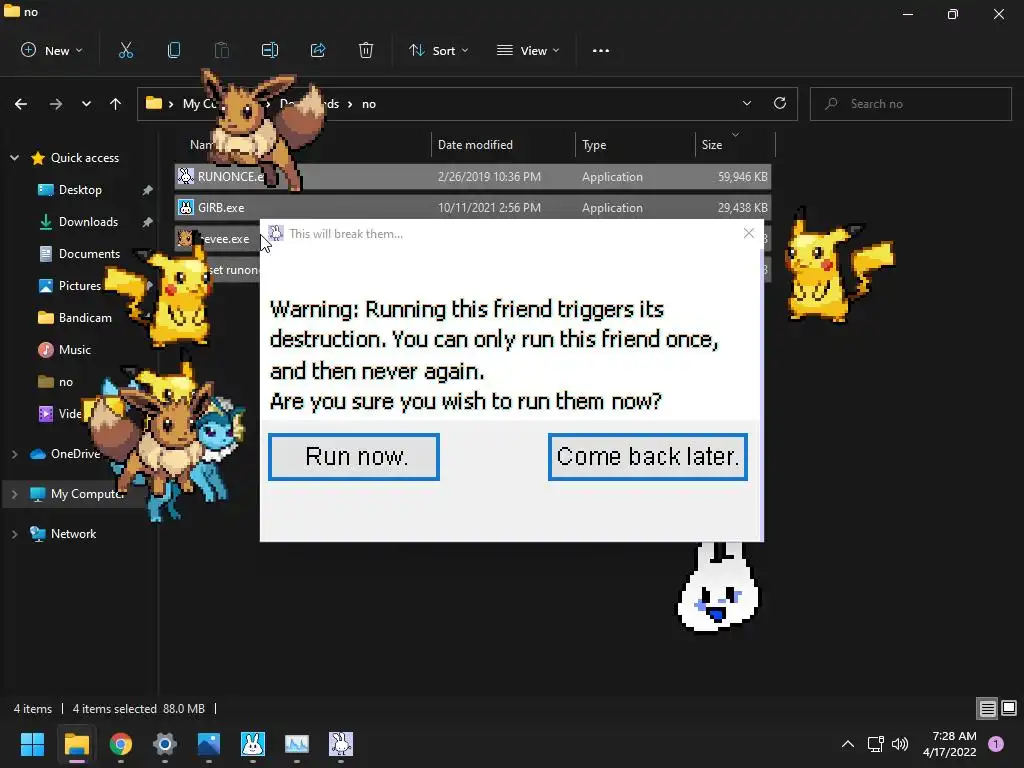Show hidden tray icons chevron
Image resolution: width=1024 pixels, height=768 pixels.
(x=848, y=744)
